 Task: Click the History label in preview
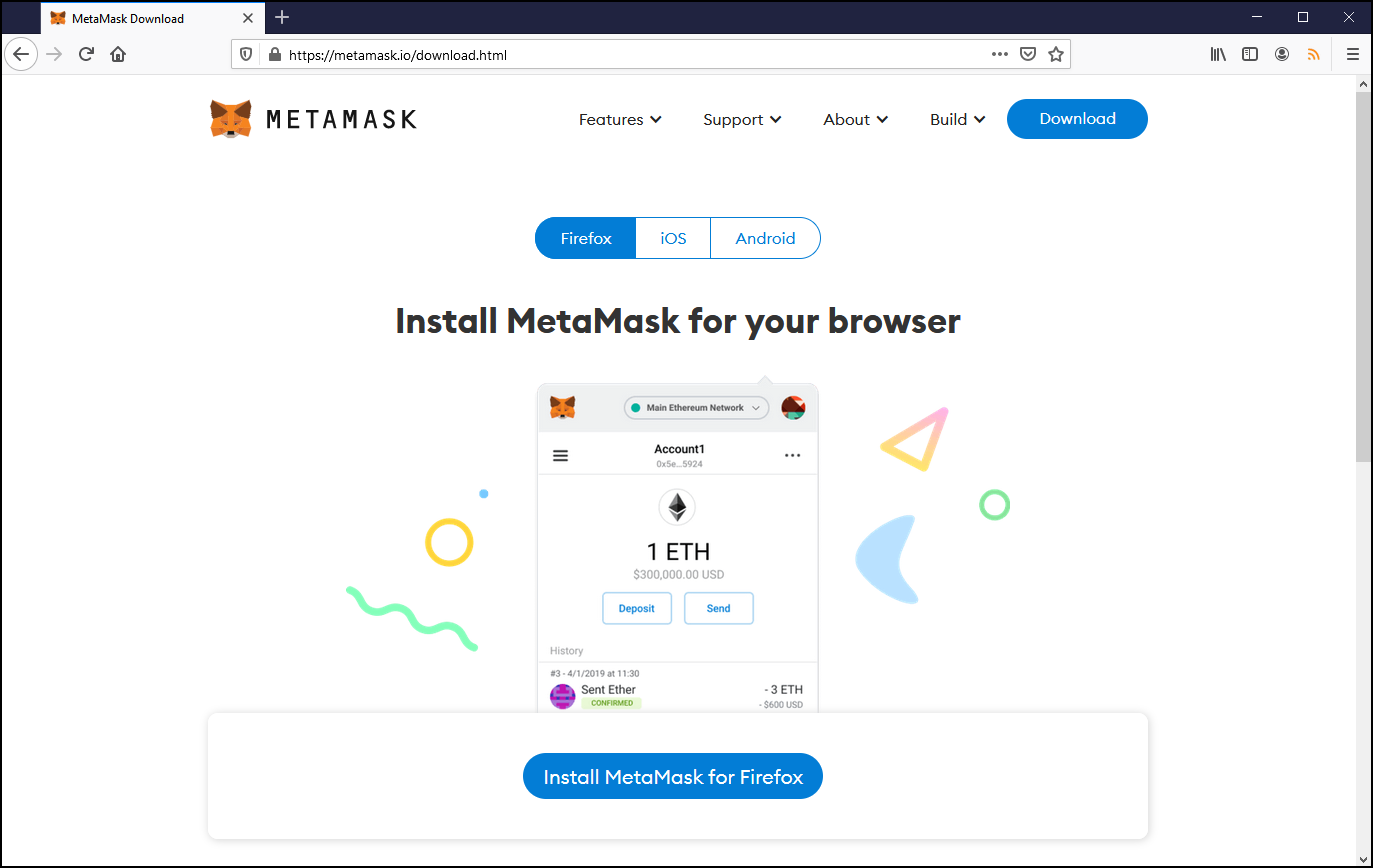566,651
